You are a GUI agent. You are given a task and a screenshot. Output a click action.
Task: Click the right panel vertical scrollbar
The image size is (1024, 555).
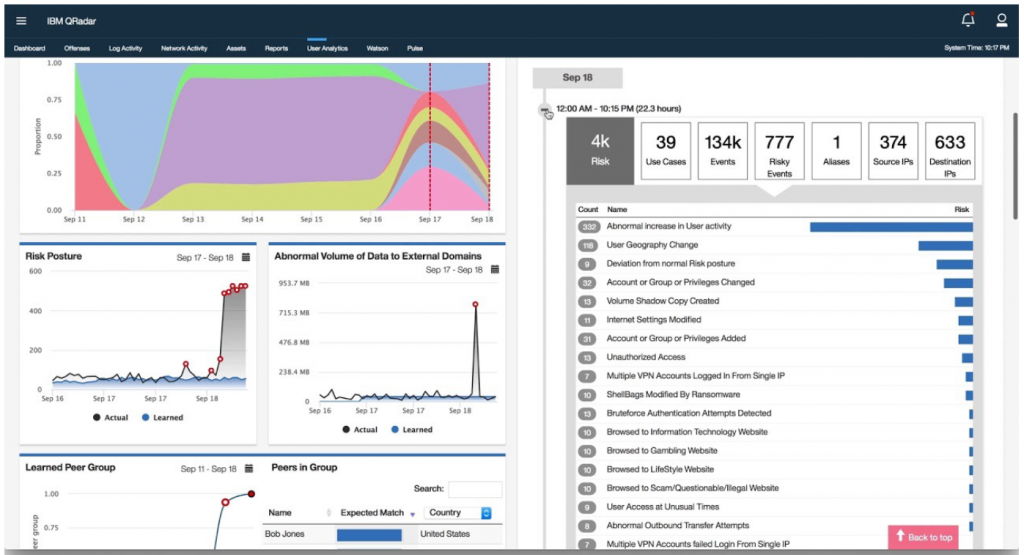pyautogui.click(x=1015, y=166)
